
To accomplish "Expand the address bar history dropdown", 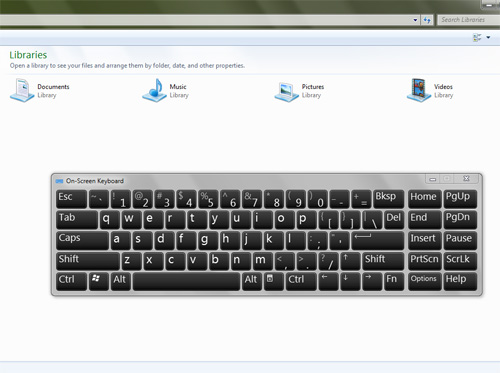I will click(415, 20).
